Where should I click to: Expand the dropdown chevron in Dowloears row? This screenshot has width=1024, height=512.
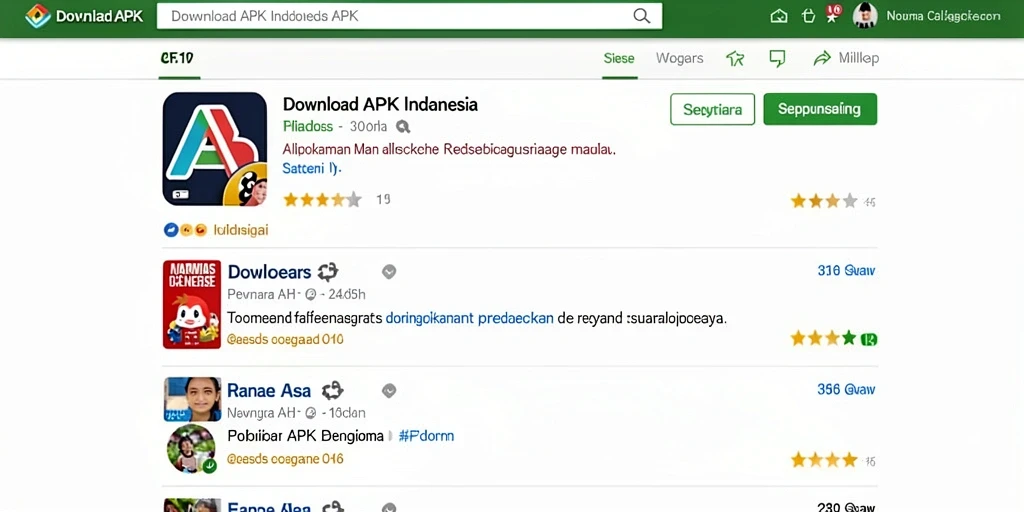pos(389,272)
